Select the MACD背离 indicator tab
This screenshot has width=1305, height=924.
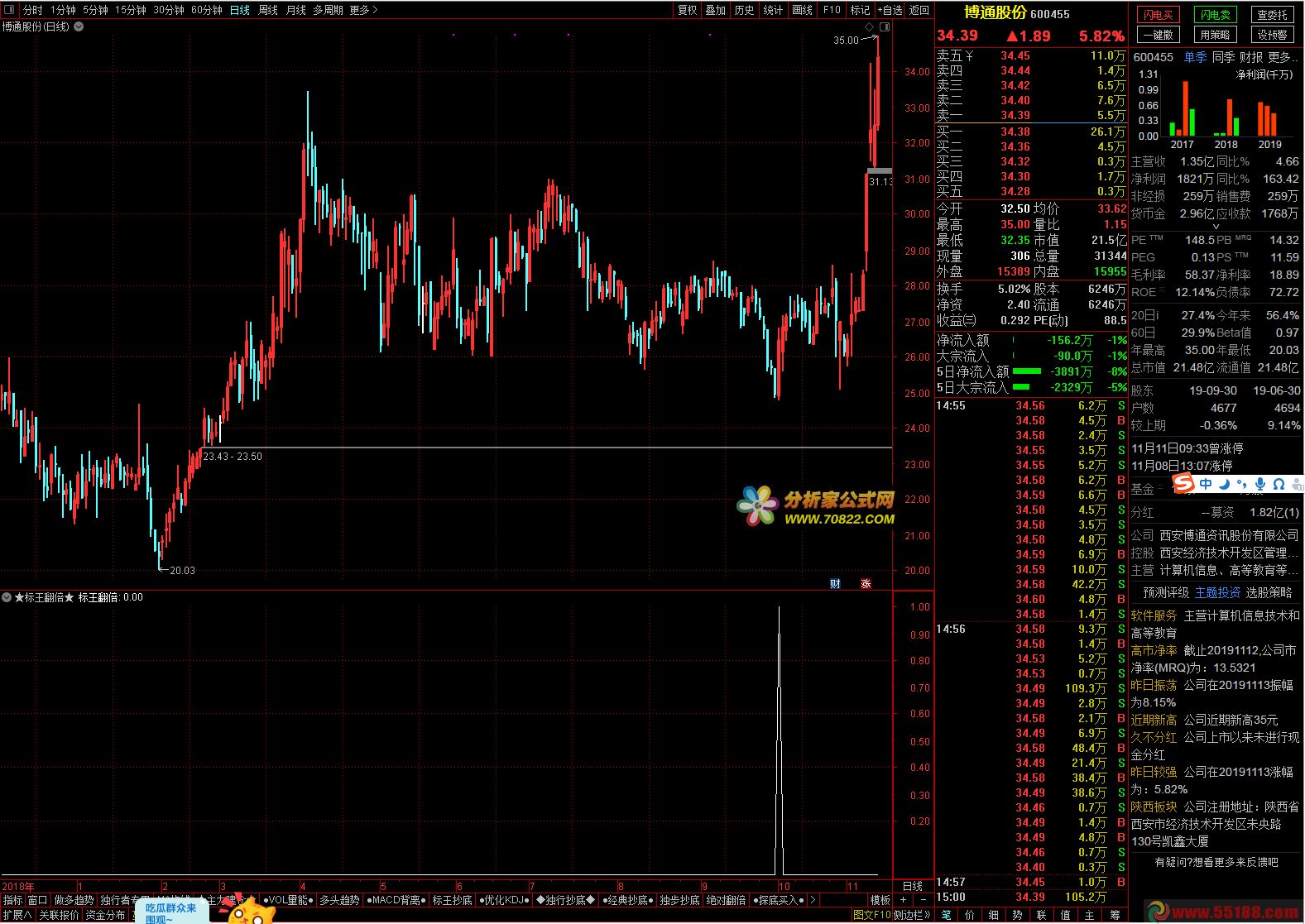coord(396,900)
